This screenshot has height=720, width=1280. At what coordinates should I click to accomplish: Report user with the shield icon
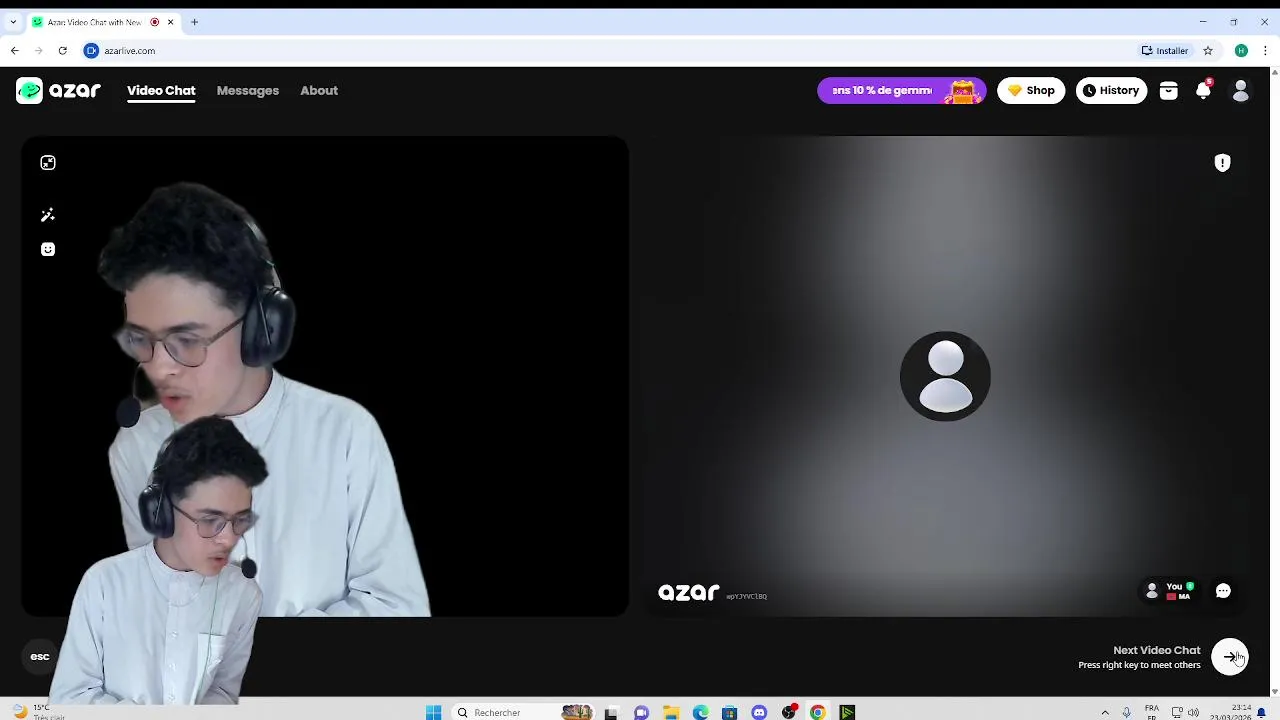click(x=1222, y=163)
